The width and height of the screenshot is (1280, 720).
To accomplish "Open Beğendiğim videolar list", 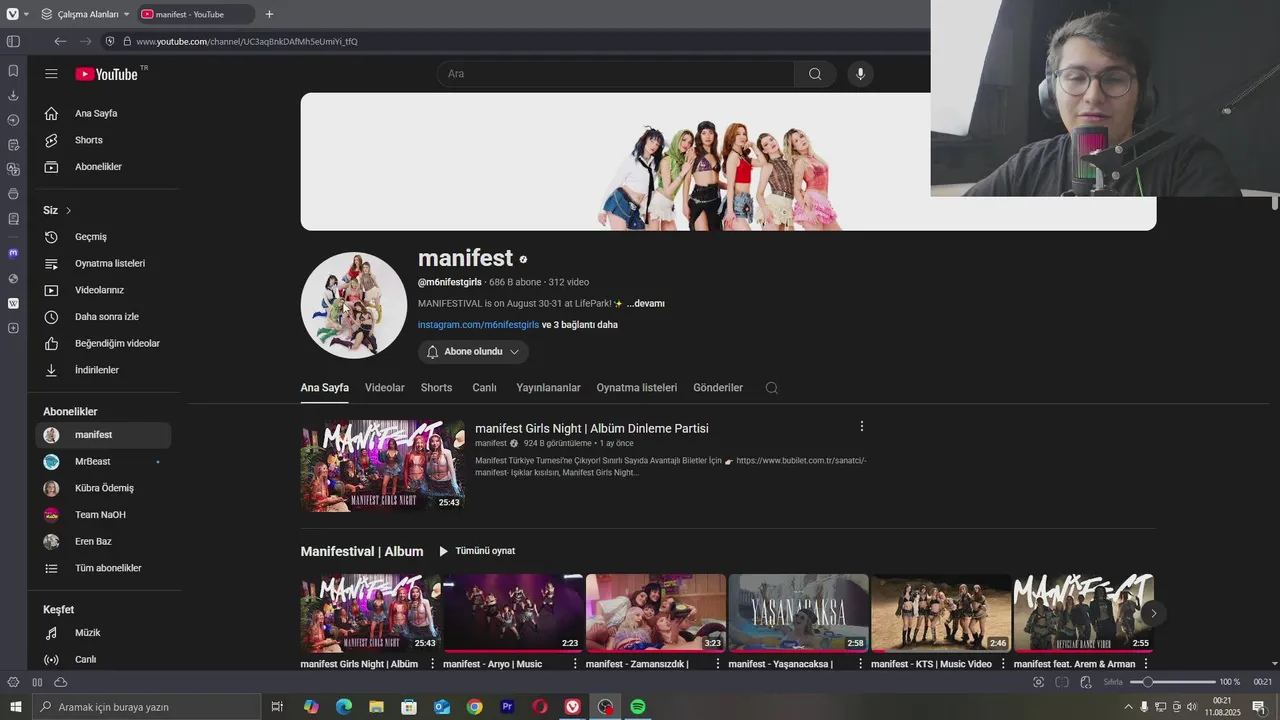I will [x=104, y=344].
